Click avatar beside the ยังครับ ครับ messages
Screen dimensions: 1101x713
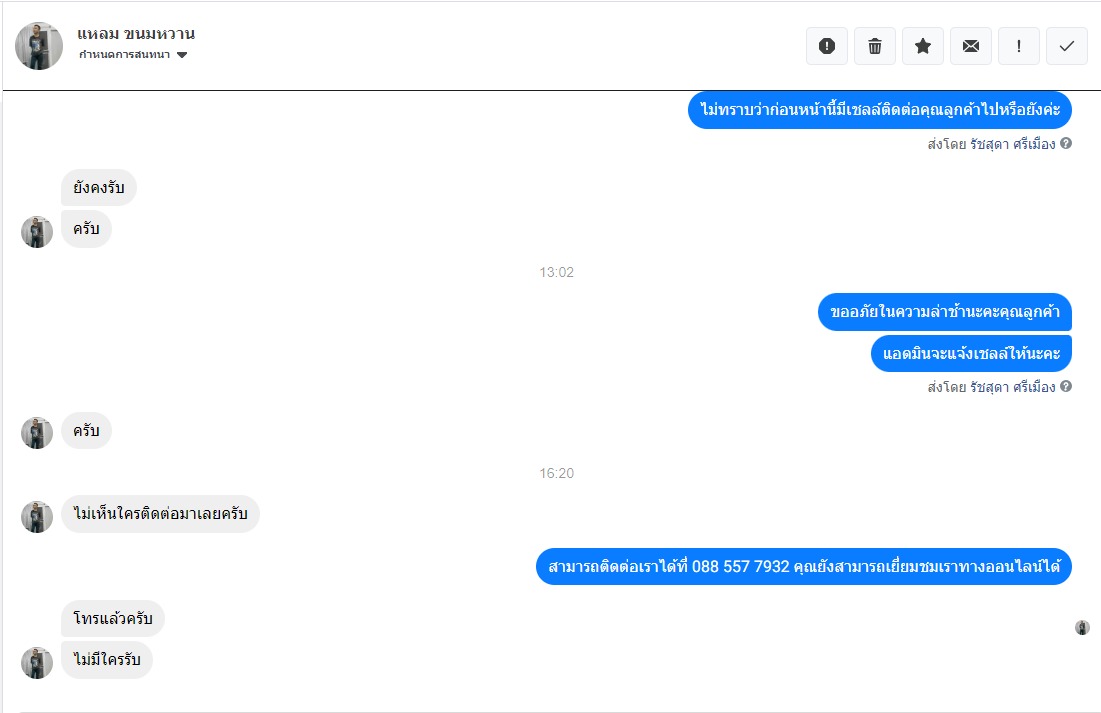coord(37,231)
